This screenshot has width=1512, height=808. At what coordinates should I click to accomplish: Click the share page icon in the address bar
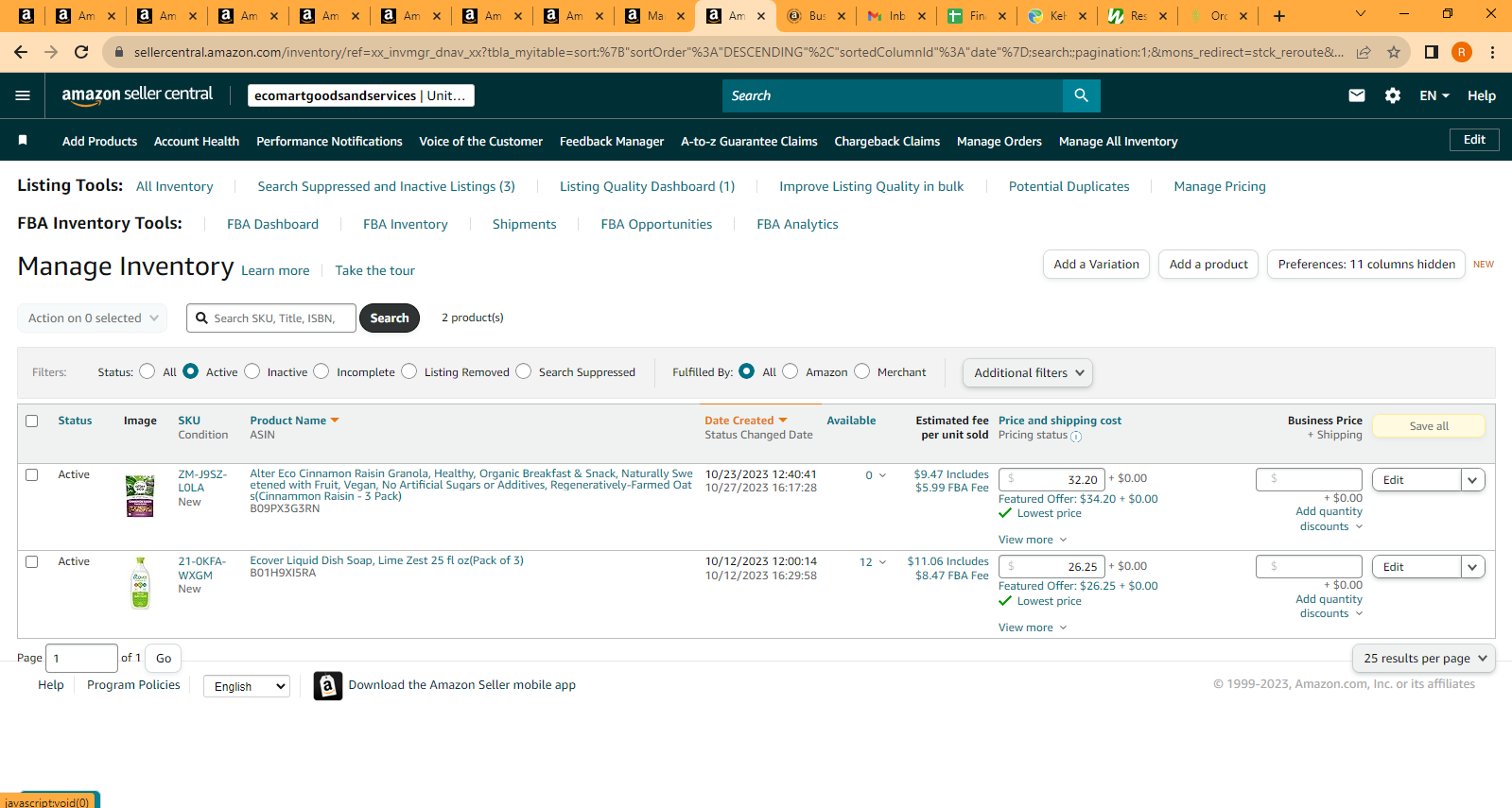pos(1364,52)
